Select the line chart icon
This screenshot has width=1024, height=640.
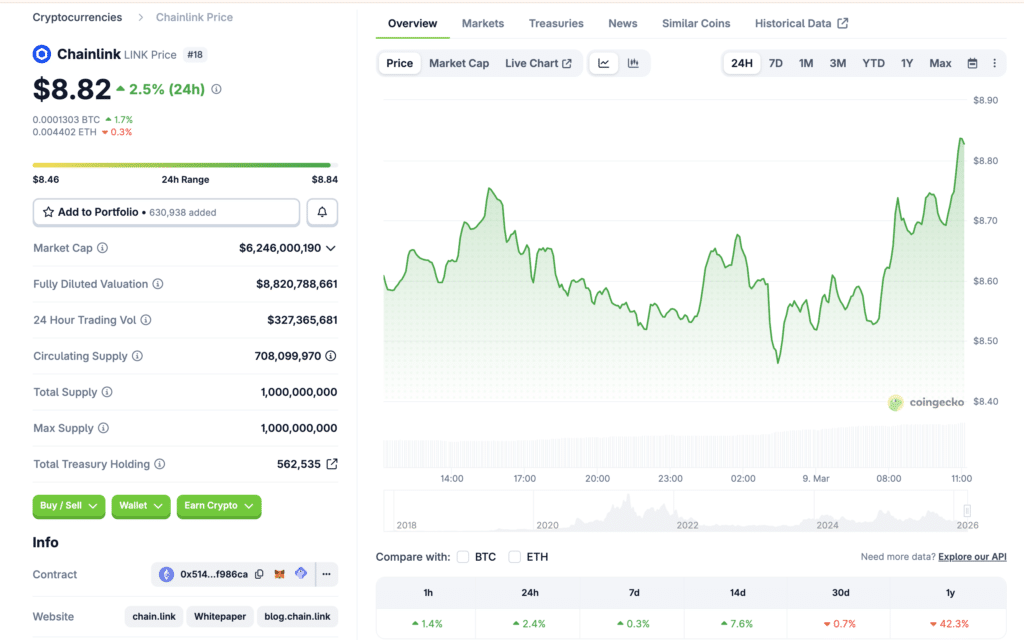click(603, 62)
